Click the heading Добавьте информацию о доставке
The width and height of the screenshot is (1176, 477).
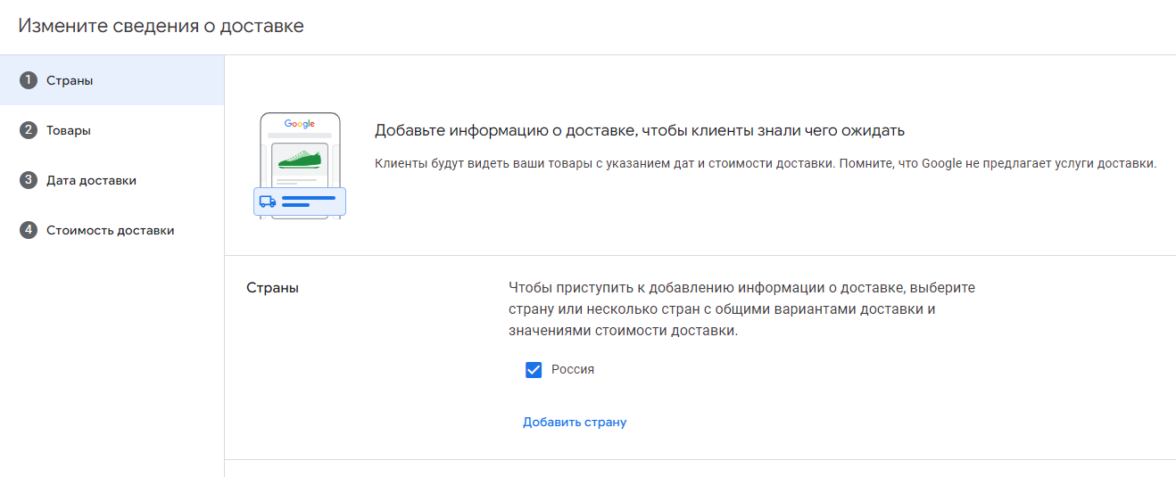point(639,131)
